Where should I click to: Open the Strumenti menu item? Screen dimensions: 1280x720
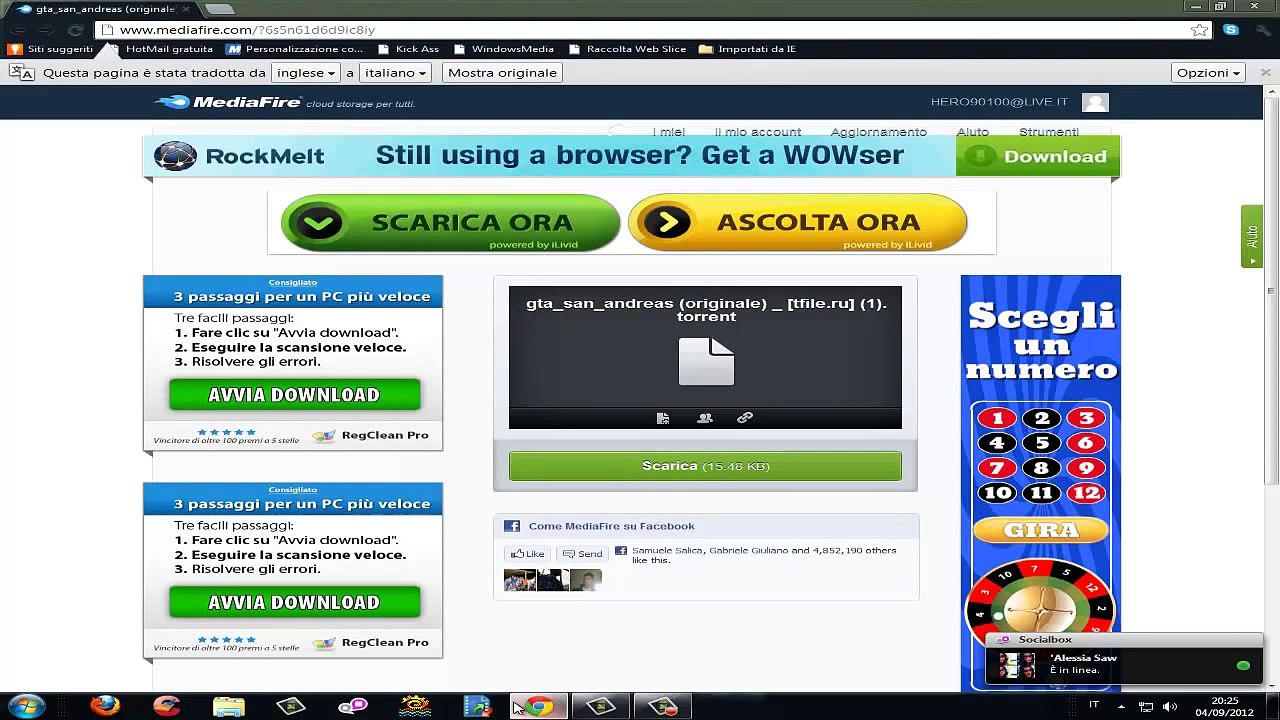tap(1049, 132)
